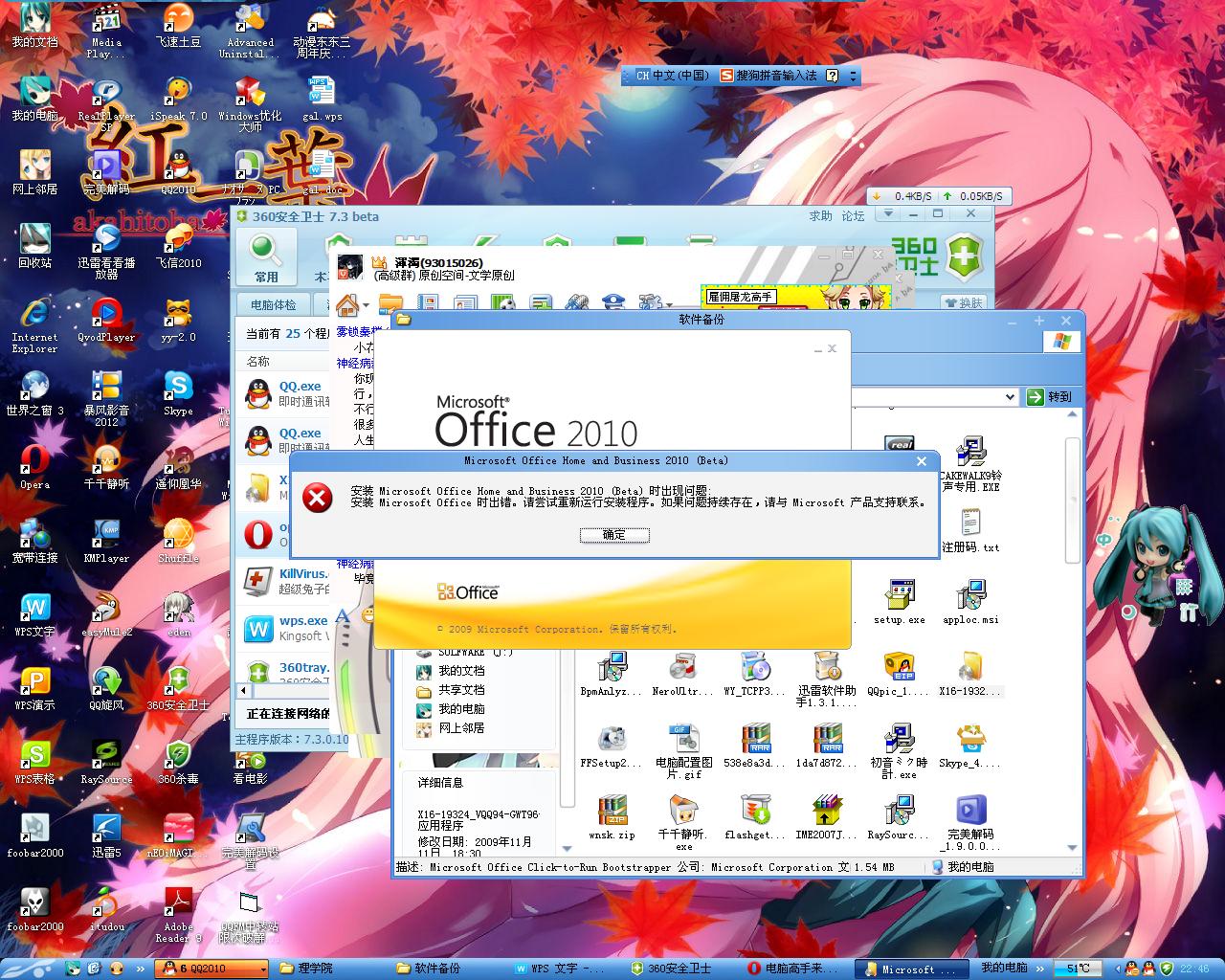Image resolution: width=1225 pixels, height=980 pixels.
Task: Switch to 电脑体检 tab in 360安全卫士
Action: click(x=273, y=304)
